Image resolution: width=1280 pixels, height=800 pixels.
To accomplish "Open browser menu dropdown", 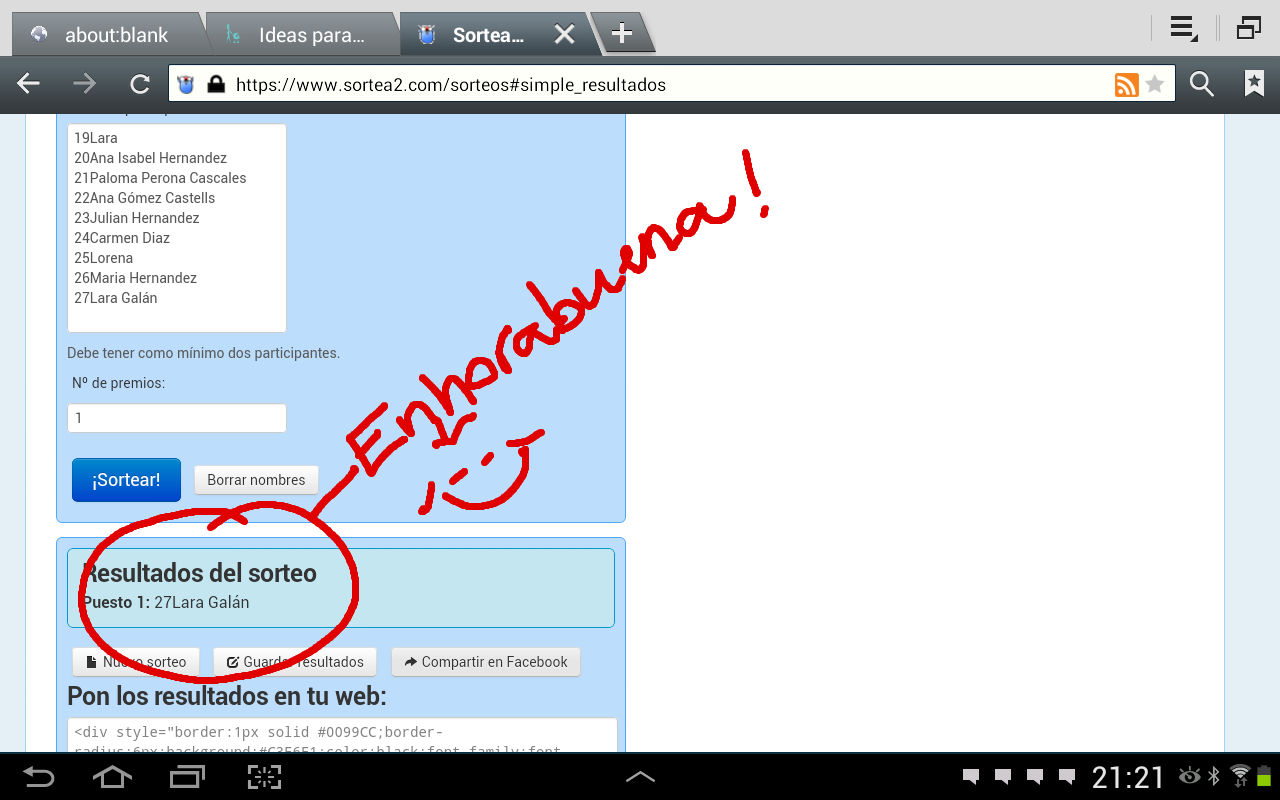I will click(x=1184, y=29).
